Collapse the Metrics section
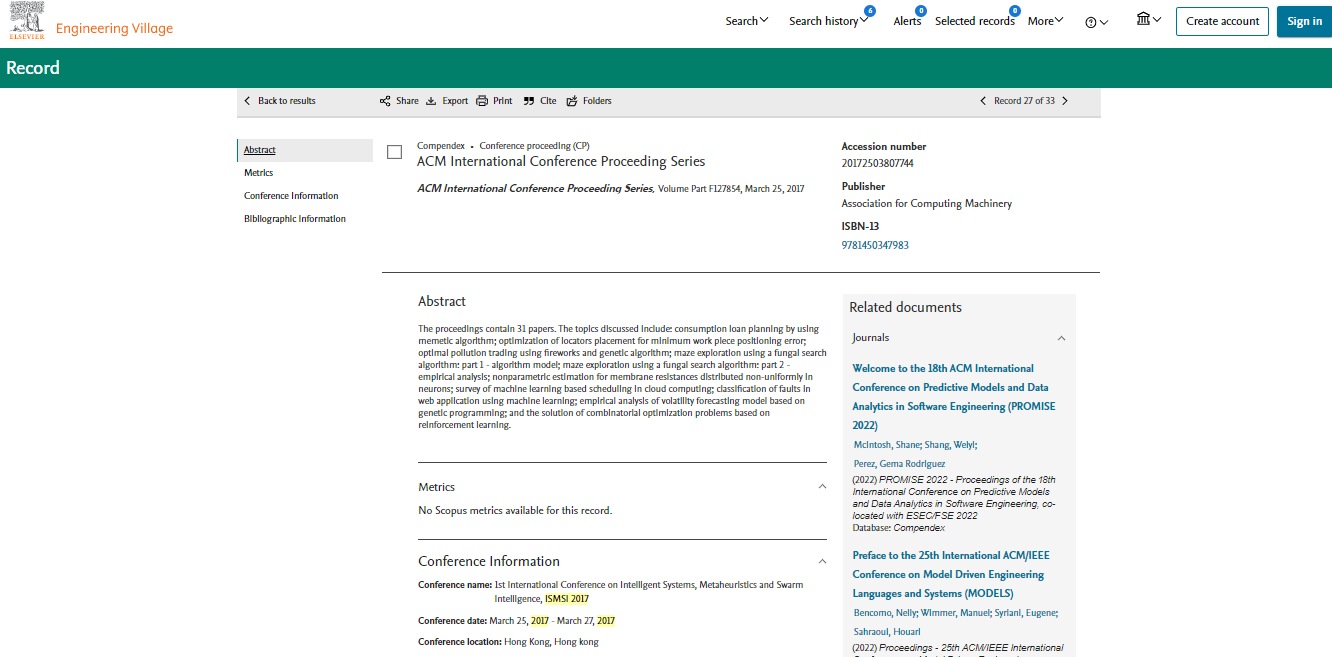This screenshot has width=1332, height=657. [x=822, y=487]
